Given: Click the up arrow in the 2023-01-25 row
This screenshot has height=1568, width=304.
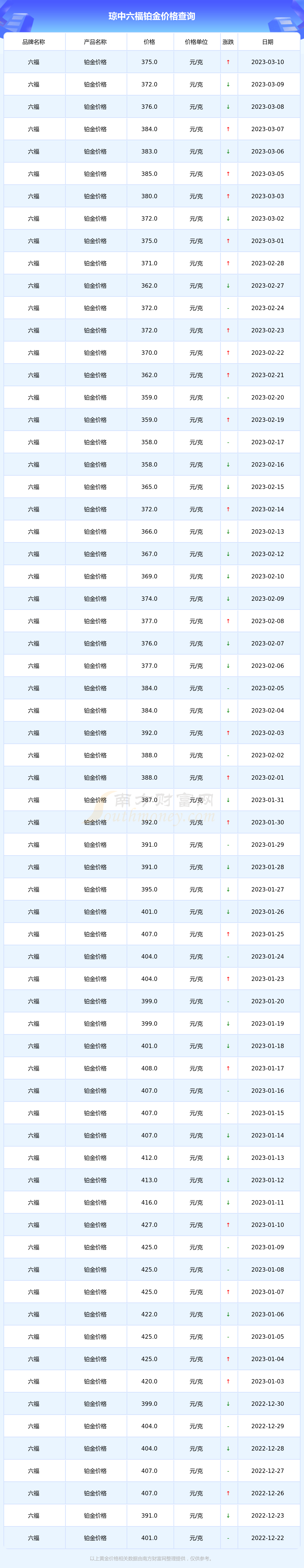Looking at the screenshot, I should coord(228,934).
